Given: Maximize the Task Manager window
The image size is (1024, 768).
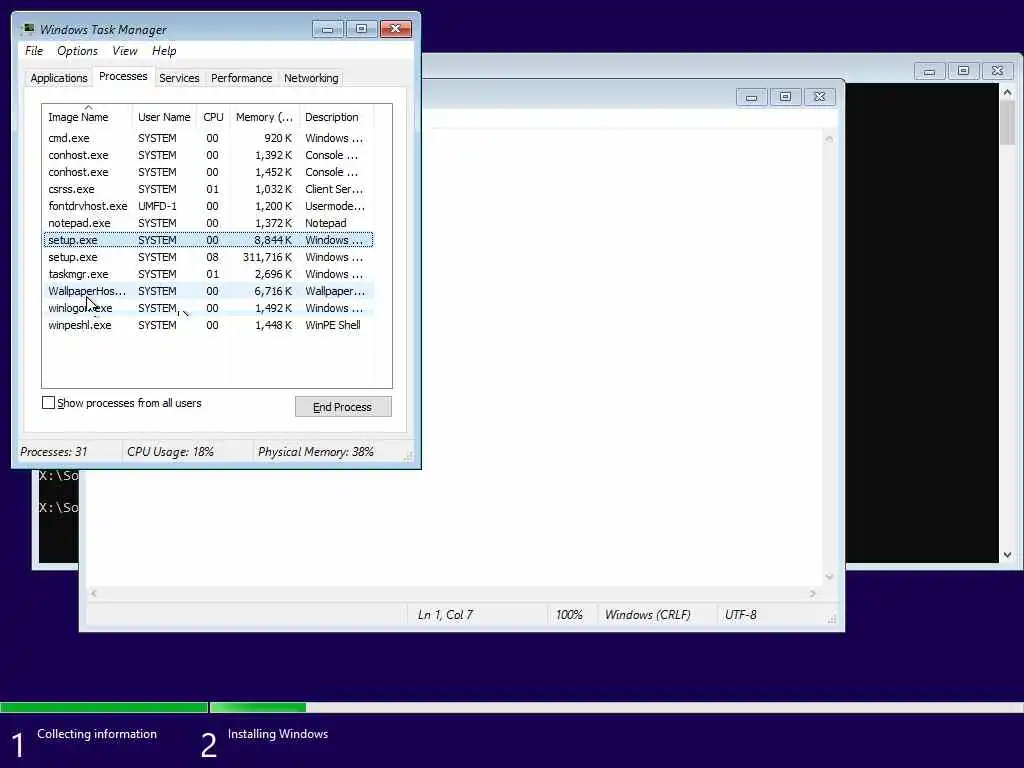Looking at the screenshot, I should tap(361, 29).
